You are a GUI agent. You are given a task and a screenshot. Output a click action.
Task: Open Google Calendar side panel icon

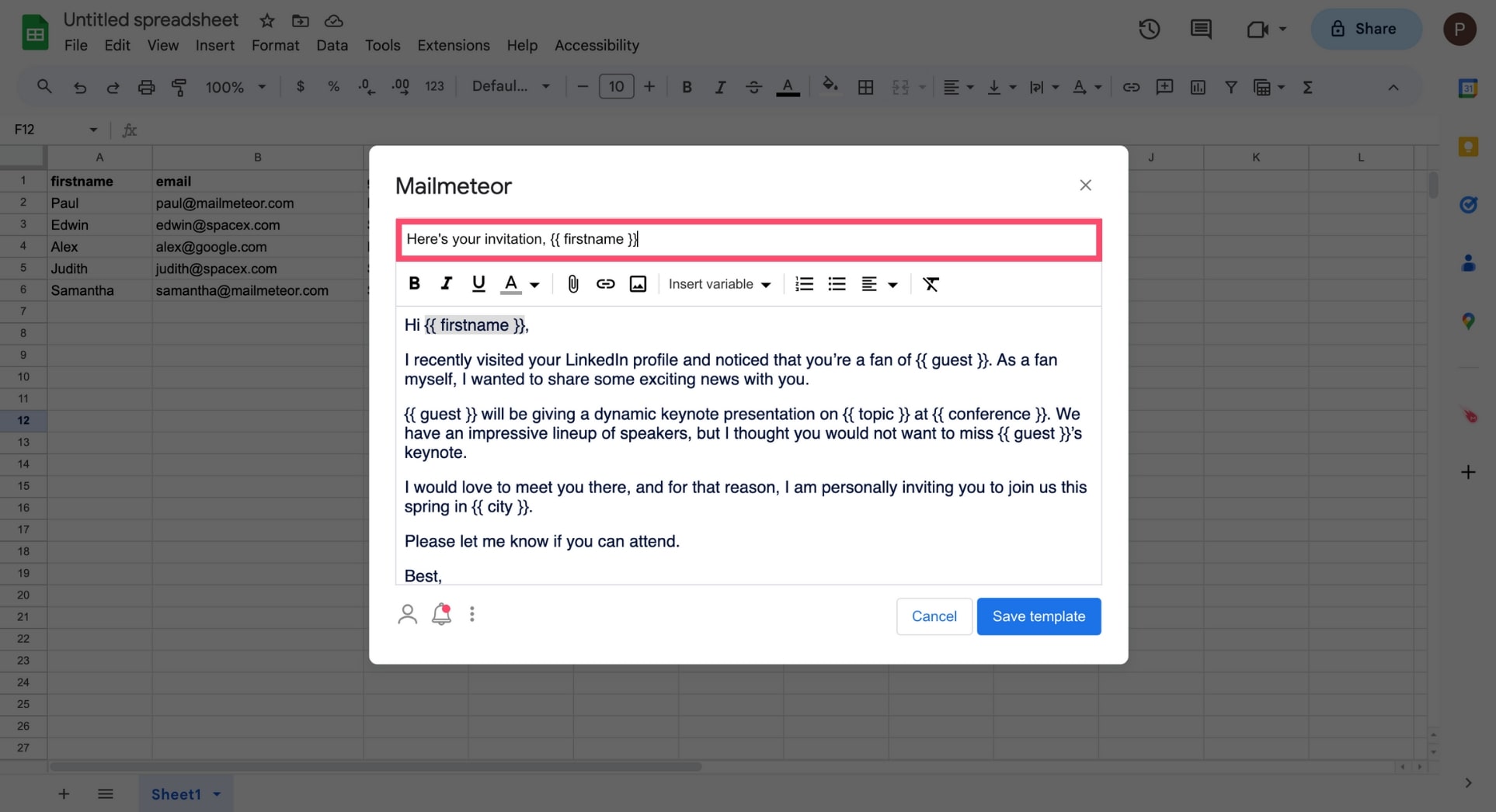pos(1468,88)
